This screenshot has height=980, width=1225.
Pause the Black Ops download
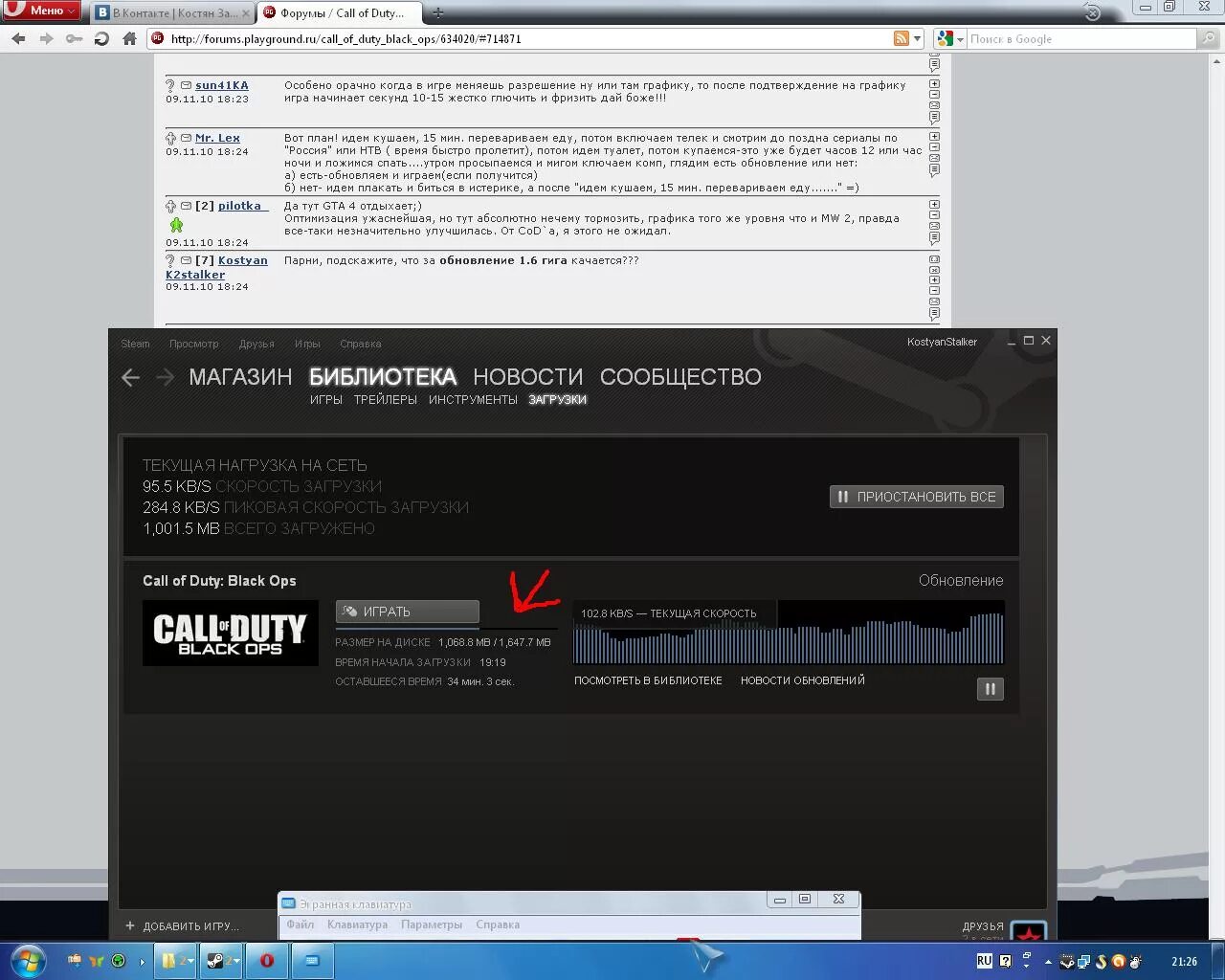pos(991,688)
